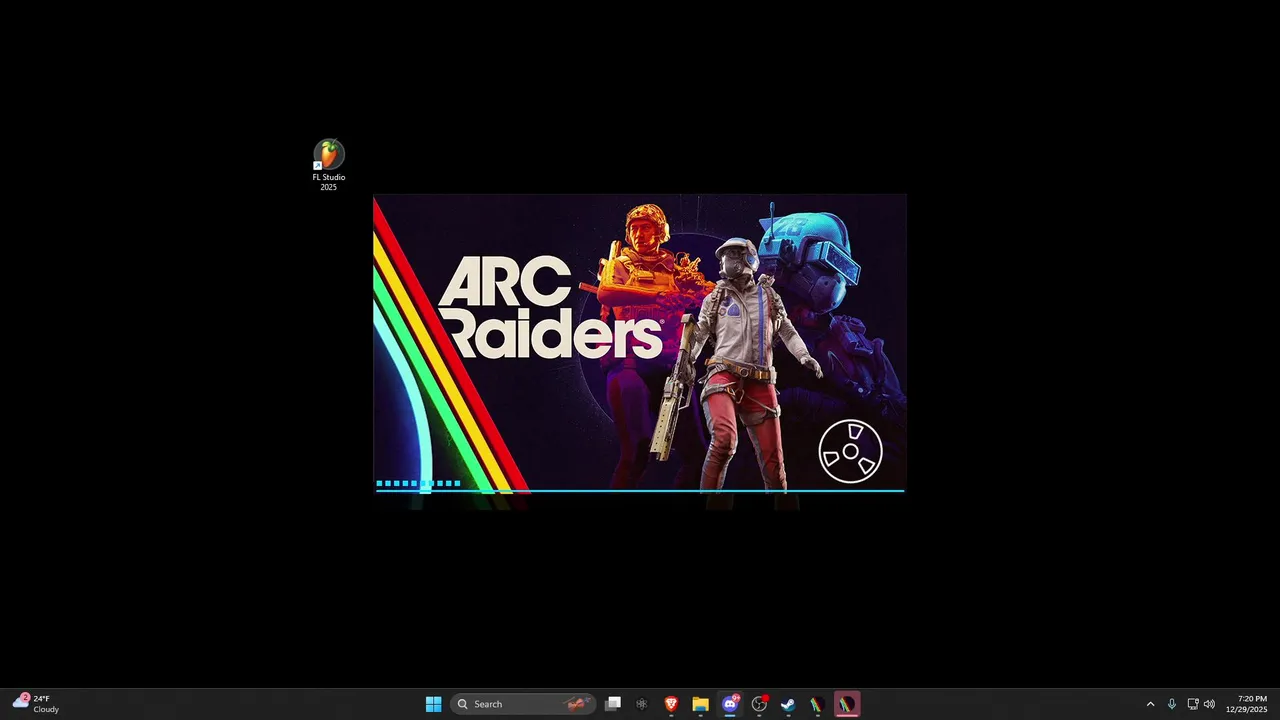Open Steam from the taskbar
1280x720 pixels.
point(788,704)
